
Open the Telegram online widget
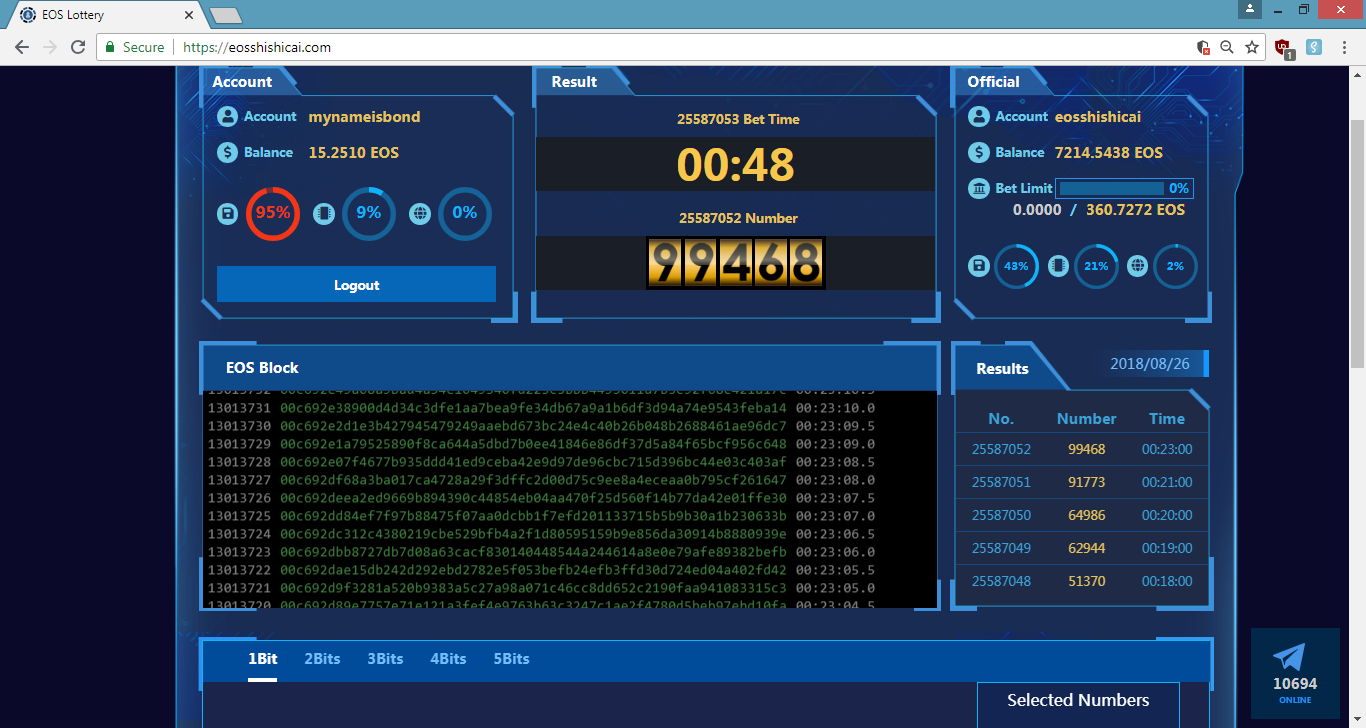pyautogui.click(x=1295, y=673)
